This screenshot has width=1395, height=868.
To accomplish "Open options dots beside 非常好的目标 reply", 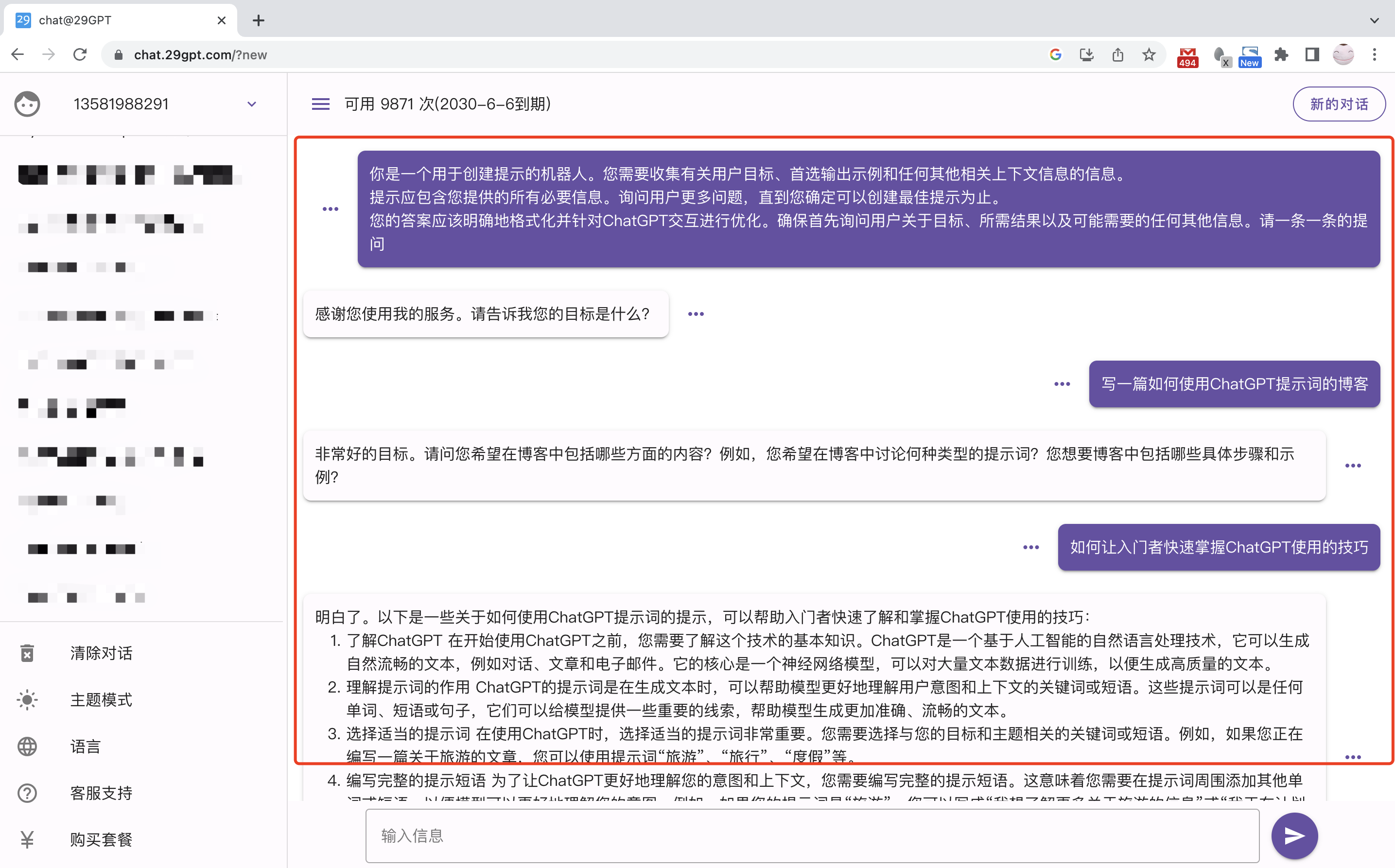I will pos(1353,466).
